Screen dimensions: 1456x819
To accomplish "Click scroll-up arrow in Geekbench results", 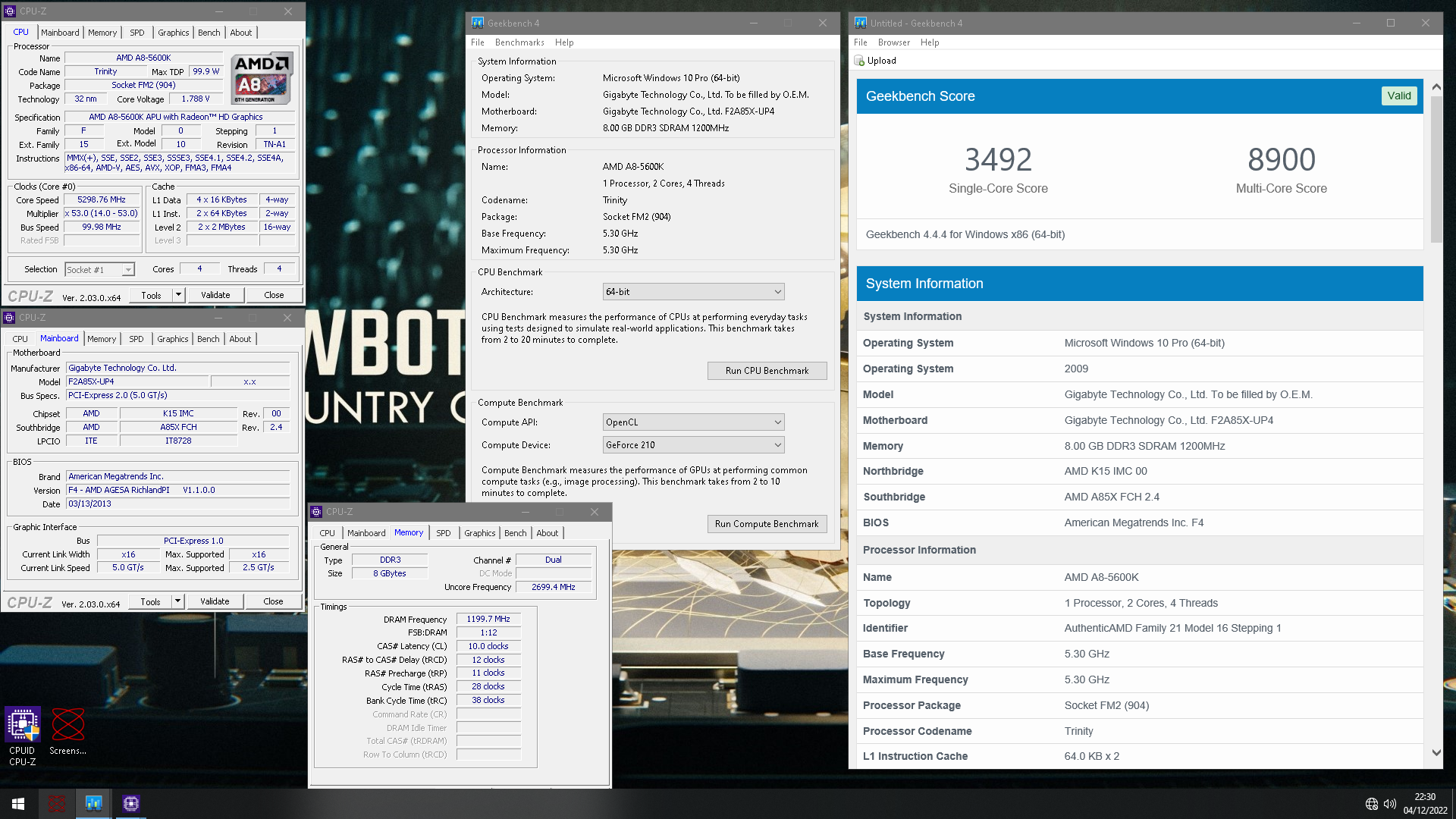I will click(1436, 87).
